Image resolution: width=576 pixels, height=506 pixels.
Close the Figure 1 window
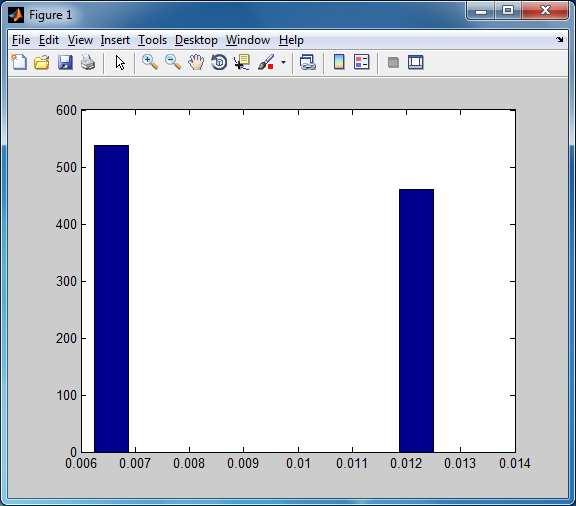(x=545, y=11)
